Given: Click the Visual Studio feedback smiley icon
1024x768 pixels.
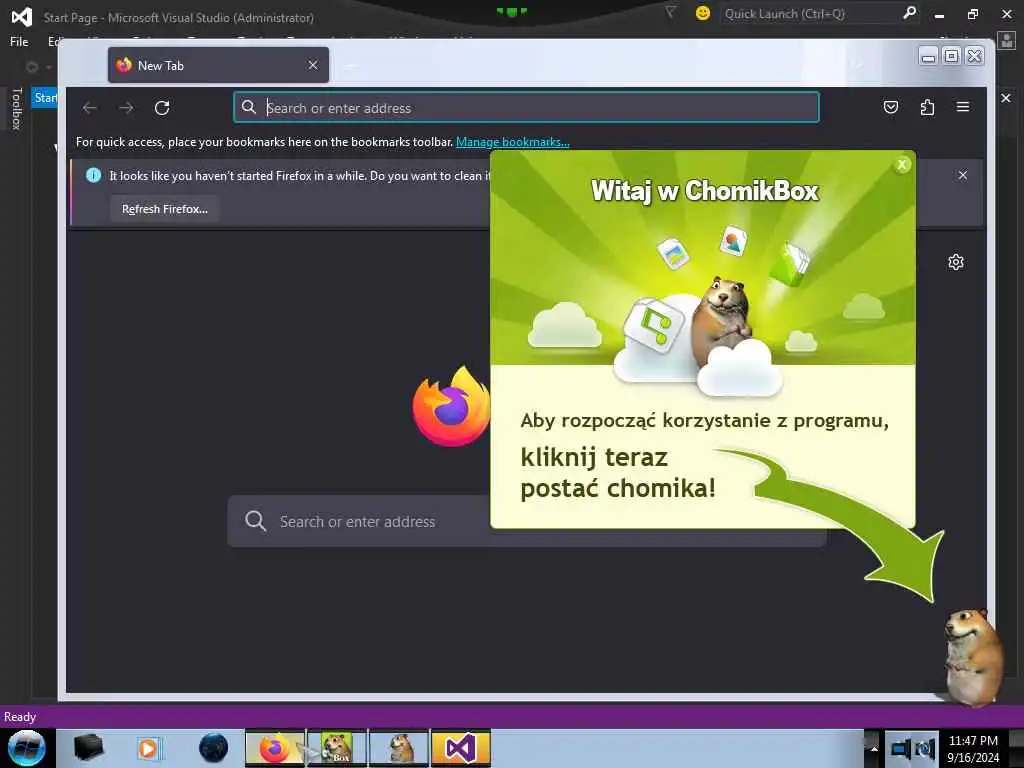Looking at the screenshot, I should pyautogui.click(x=703, y=13).
